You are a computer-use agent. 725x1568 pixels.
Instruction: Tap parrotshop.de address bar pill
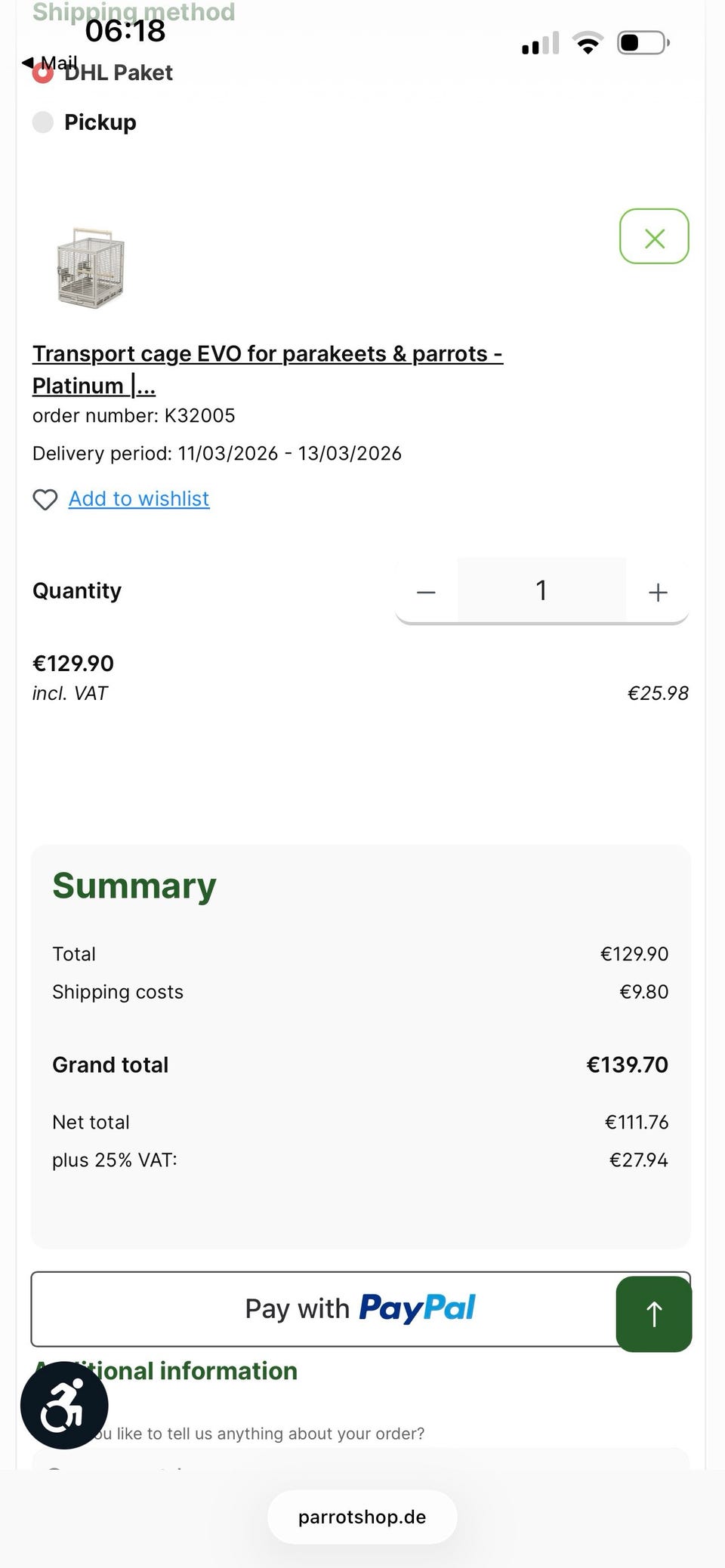[x=362, y=1517]
